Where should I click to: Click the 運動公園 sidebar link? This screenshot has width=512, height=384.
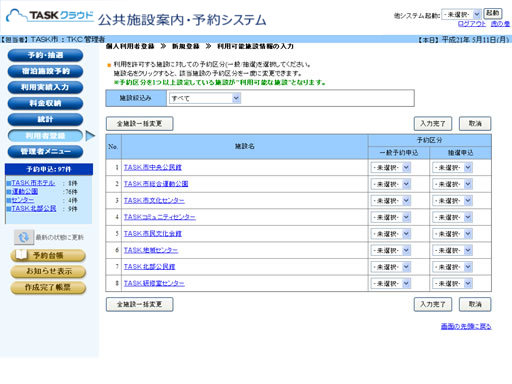click(25, 191)
